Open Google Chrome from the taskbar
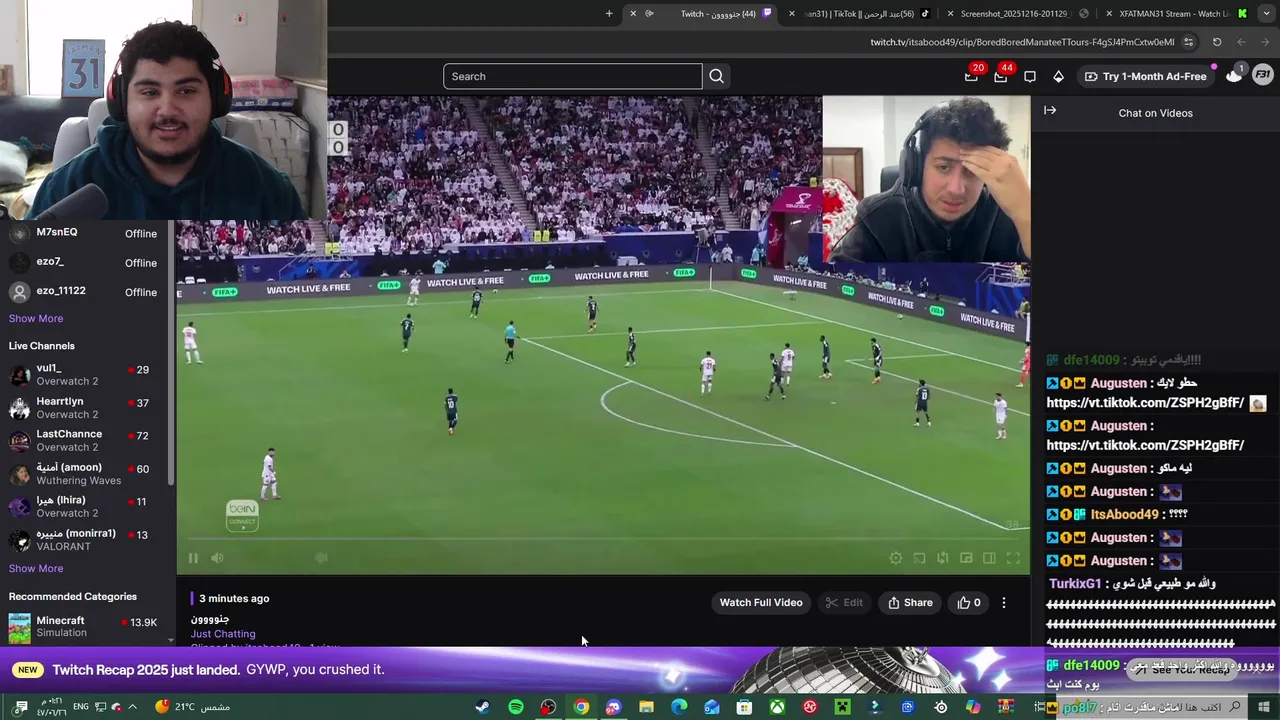Screen dimensions: 1280x720 [x=581, y=707]
